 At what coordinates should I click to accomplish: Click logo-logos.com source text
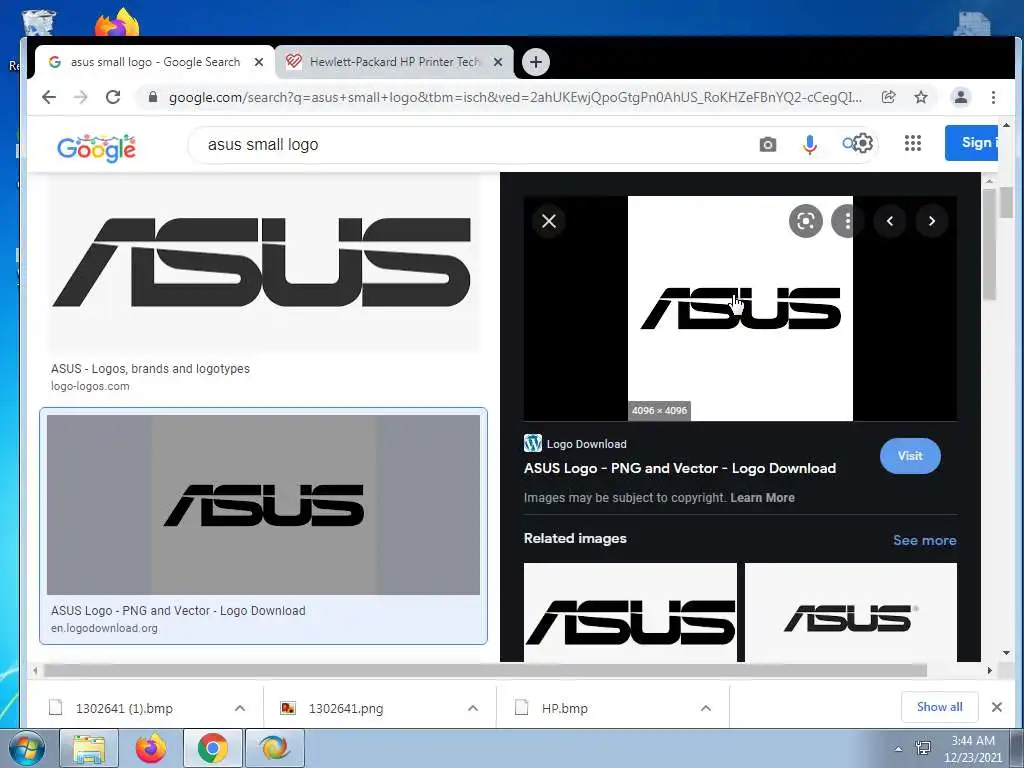[x=90, y=386]
